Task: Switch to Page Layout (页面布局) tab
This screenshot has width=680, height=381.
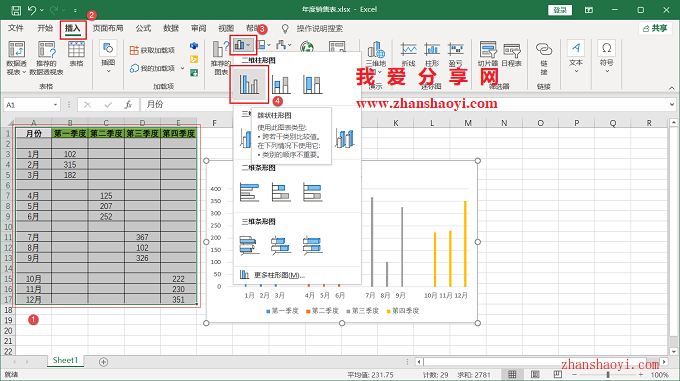Action: tap(108, 28)
